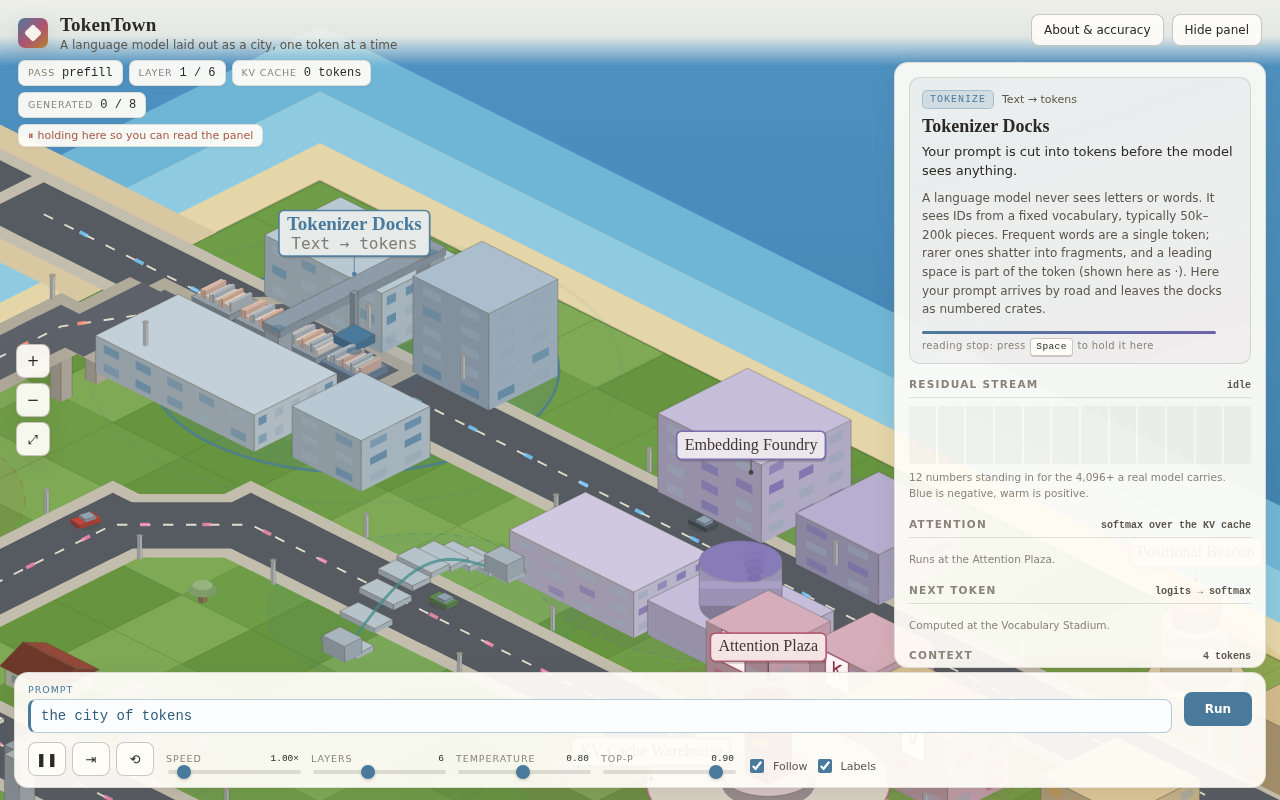
Task: Click the RESIDUAL STREAM section heading
Action: 973,385
